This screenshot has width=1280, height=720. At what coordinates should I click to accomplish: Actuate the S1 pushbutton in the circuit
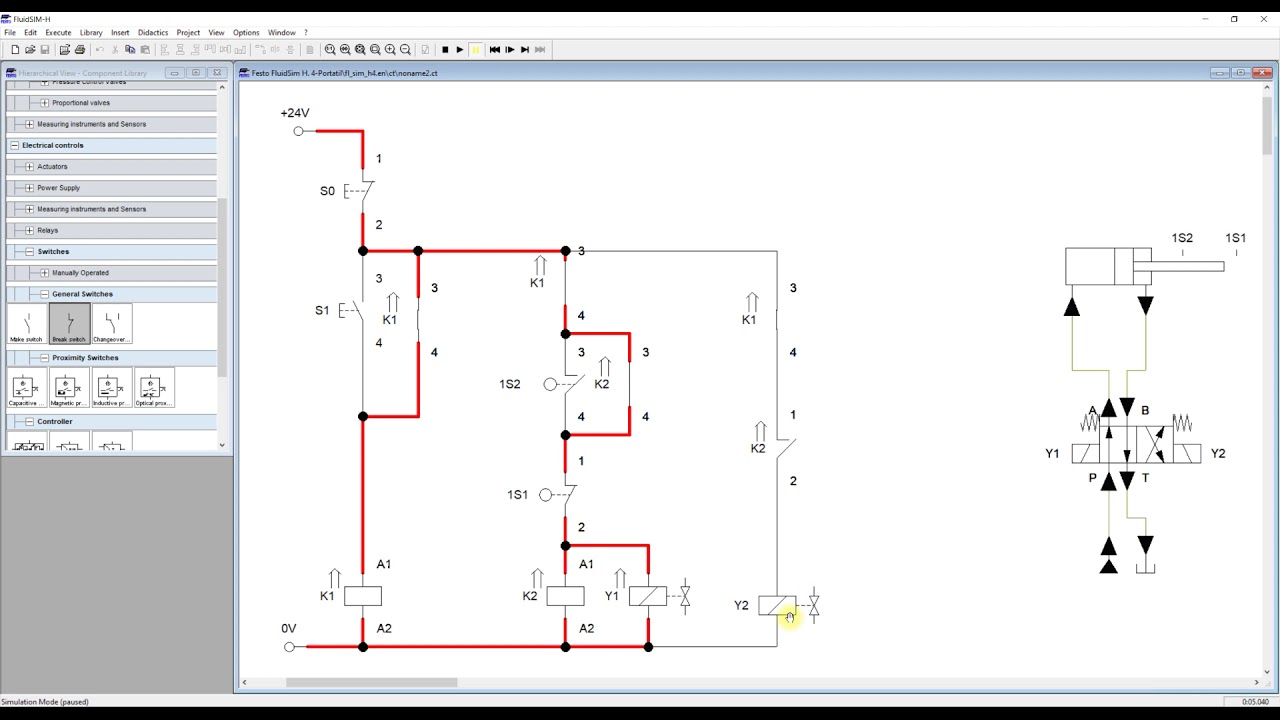pyautogui.click(x=352, y=311)
